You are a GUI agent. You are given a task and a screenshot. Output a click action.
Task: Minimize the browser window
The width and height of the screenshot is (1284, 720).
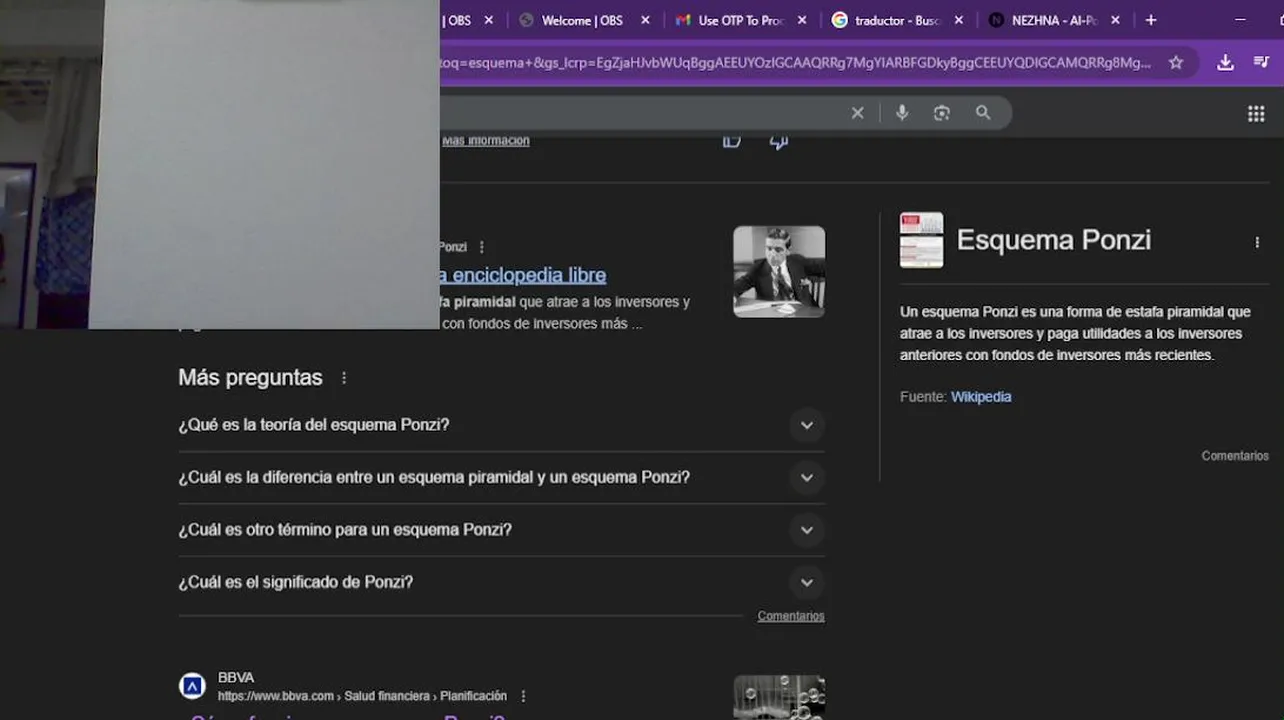(1241, 20)
